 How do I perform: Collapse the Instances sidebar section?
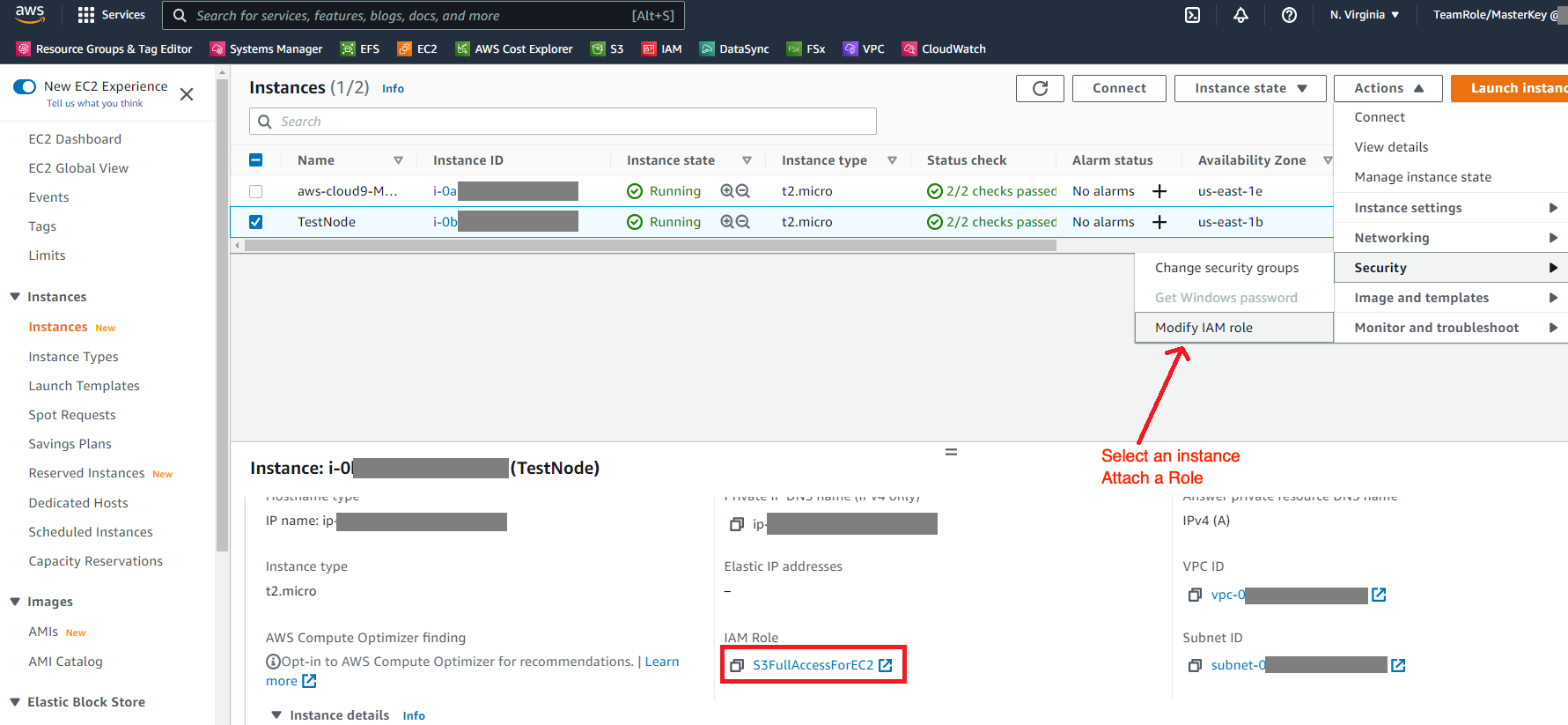tap(15, 297)
